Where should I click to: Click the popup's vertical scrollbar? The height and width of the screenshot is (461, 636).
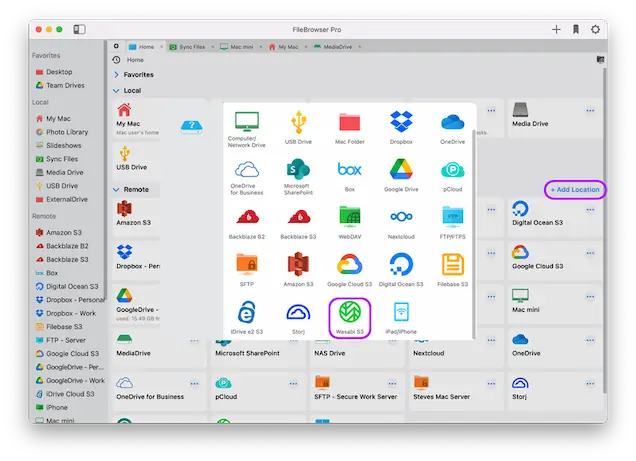coord(474,234)
